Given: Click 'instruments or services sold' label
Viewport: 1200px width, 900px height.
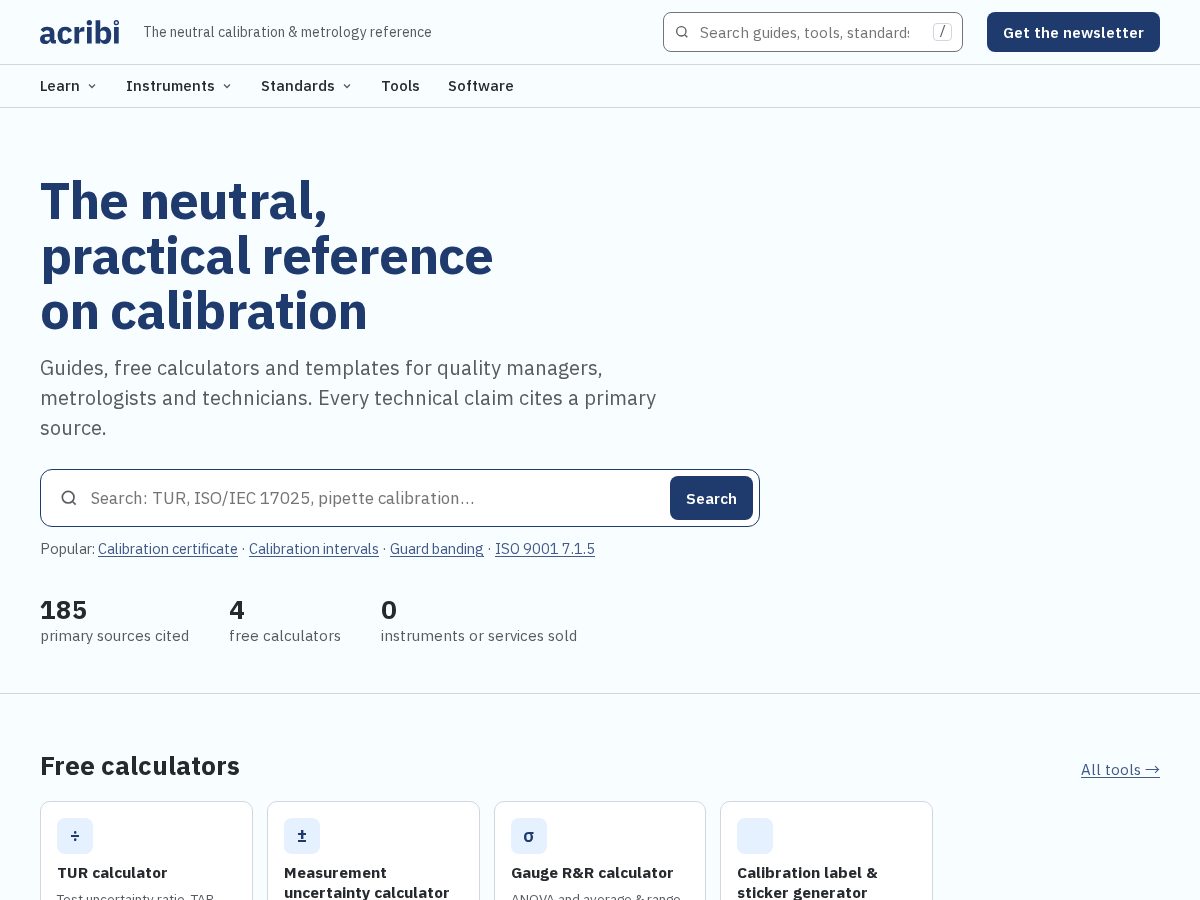Looking at the screenshot, I should click(479, 636).
